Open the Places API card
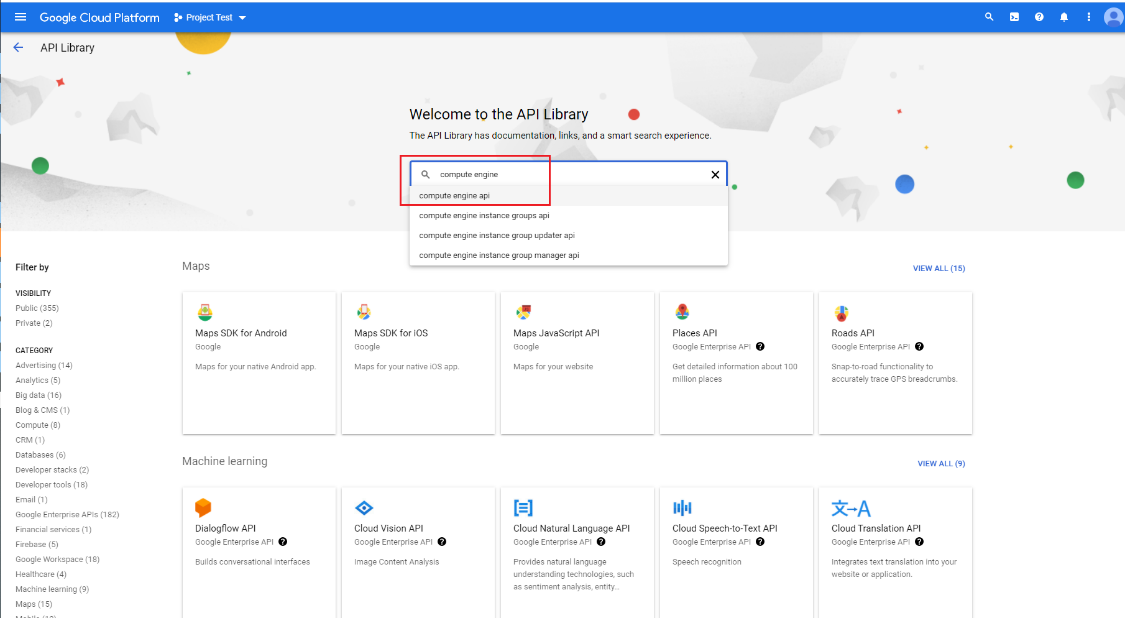 (x=736, y=360)
